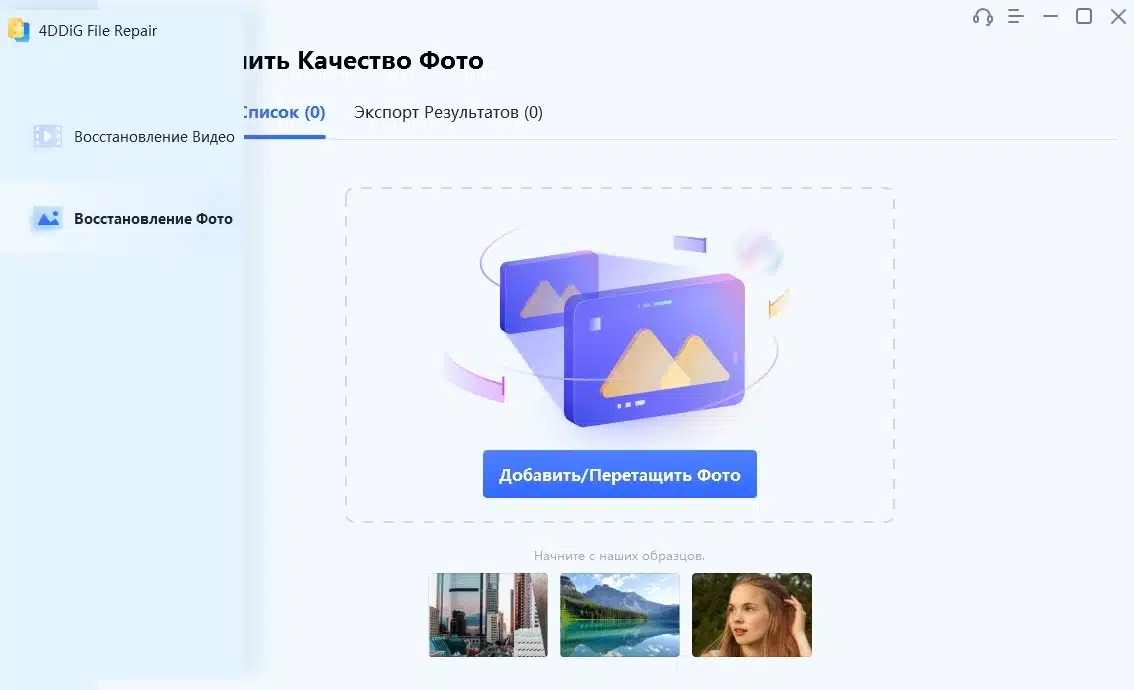
Task: Close the 4DDiG File Repair window
Action: pyautogui.click(x=1118, y=17)
